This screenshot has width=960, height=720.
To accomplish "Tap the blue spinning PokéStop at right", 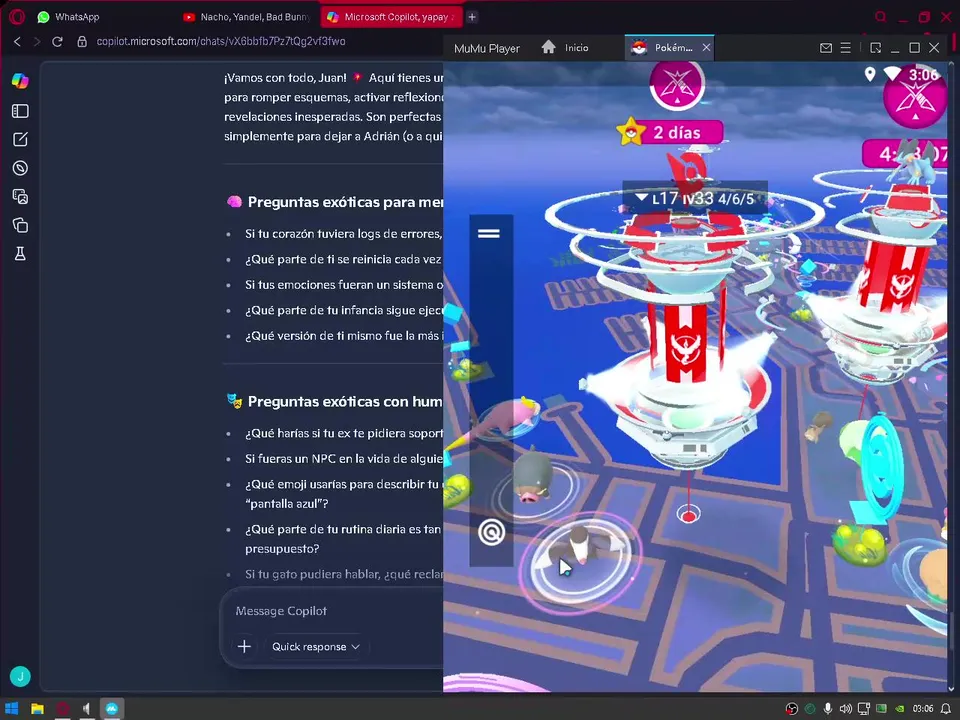I will (880, 468).
